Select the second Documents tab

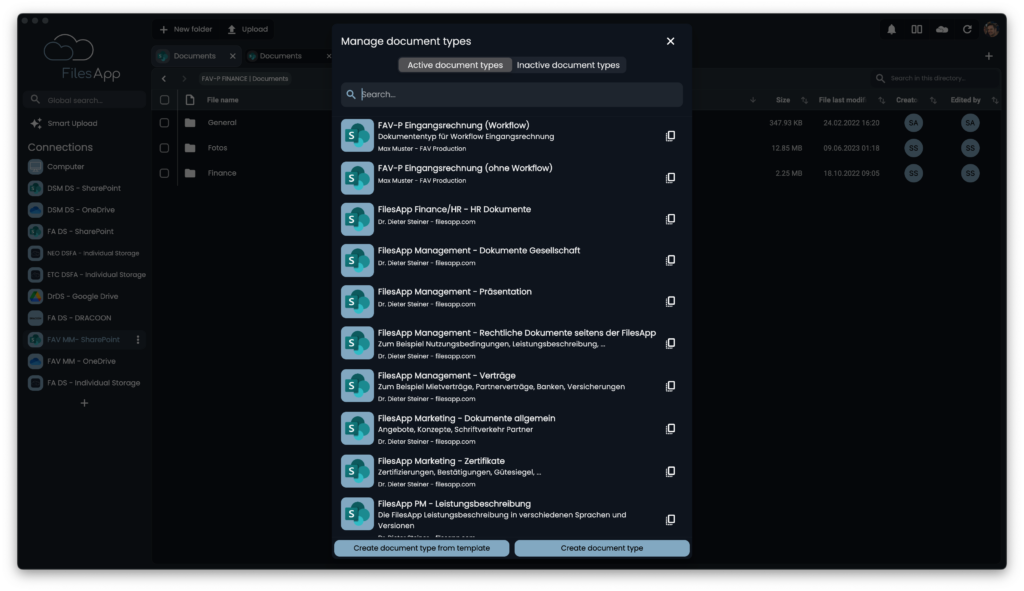pyautogui.click(x=281, y=56)
